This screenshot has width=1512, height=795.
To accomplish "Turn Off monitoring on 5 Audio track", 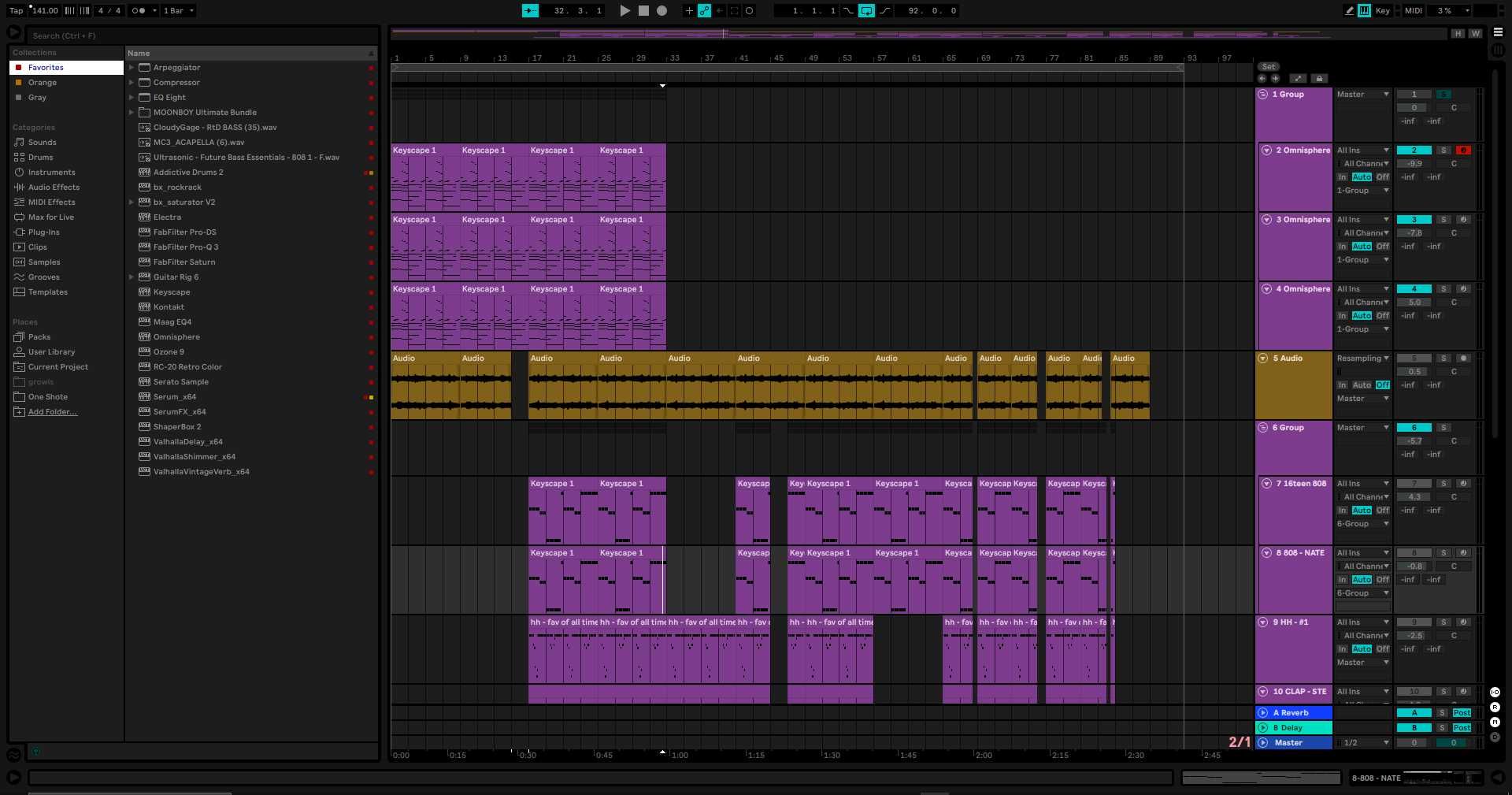I will pyautogui.click(x=1382, y=385).
